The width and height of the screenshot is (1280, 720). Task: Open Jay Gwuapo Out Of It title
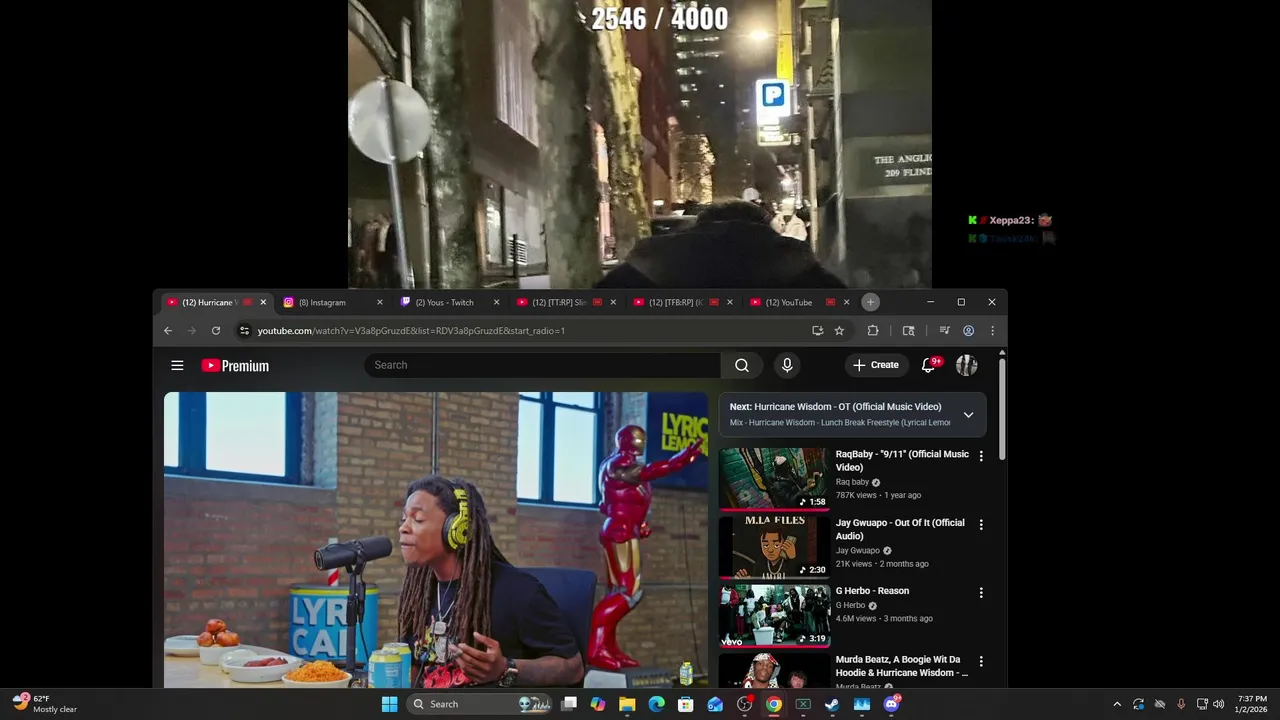pyautogui.click(x=900, y=529)
